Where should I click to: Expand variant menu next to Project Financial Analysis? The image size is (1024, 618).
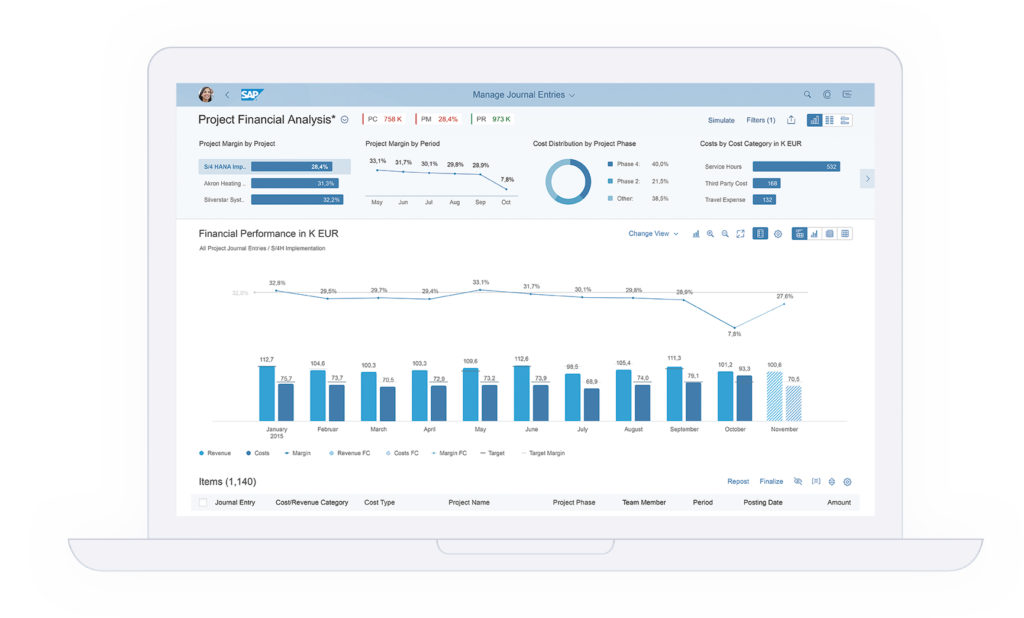pyautogui.click(x=344, y=120)
